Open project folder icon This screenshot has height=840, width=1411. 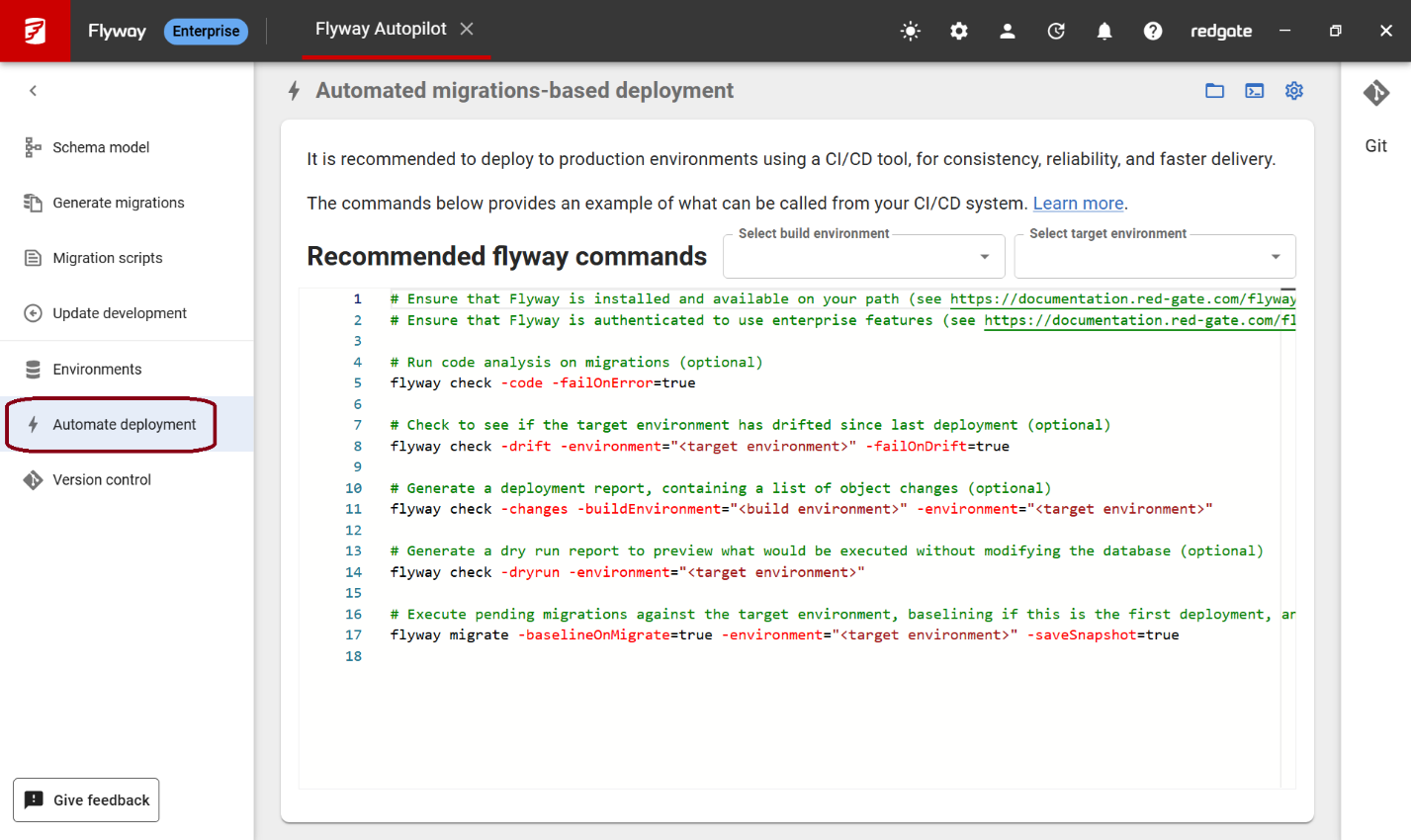tap(1214, 91)
